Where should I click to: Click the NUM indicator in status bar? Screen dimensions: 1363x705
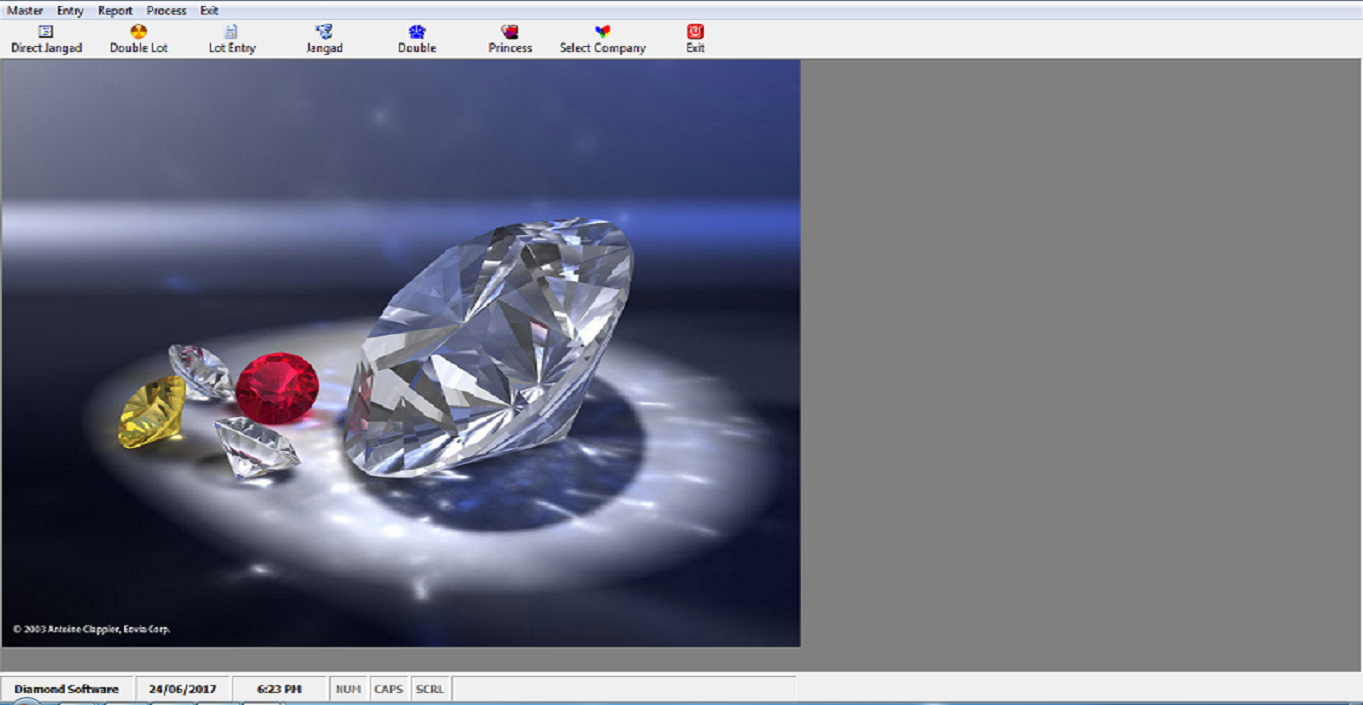point(348,689)
